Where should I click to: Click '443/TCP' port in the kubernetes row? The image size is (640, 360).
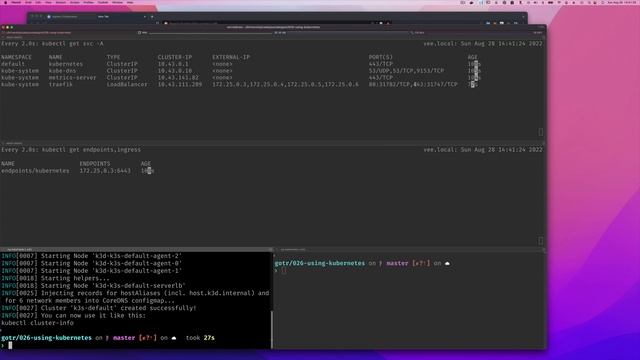pos(380,64)
